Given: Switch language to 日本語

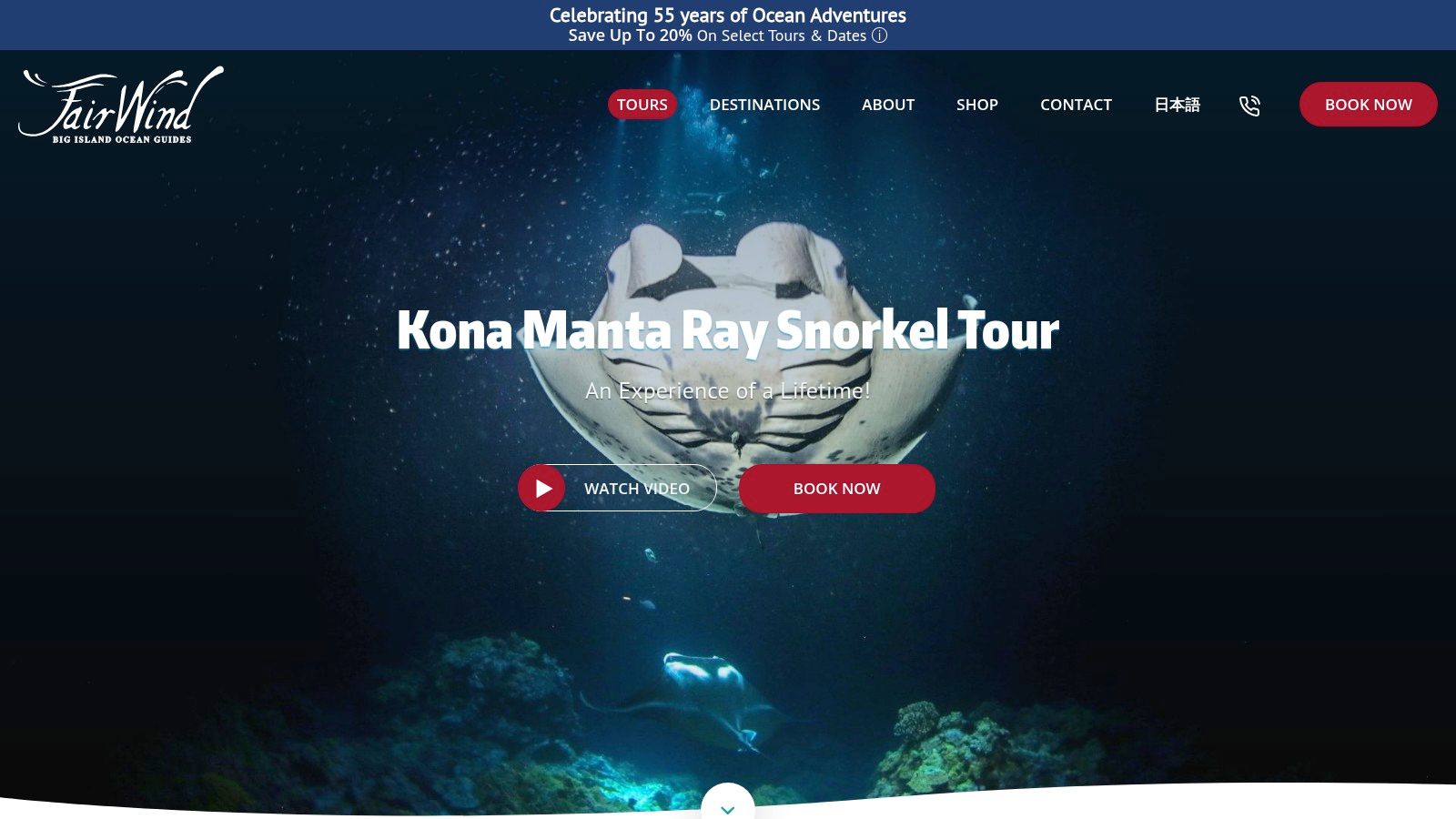Looking at the screenshot, I should pyautogui.click(x=1177, y=105).
